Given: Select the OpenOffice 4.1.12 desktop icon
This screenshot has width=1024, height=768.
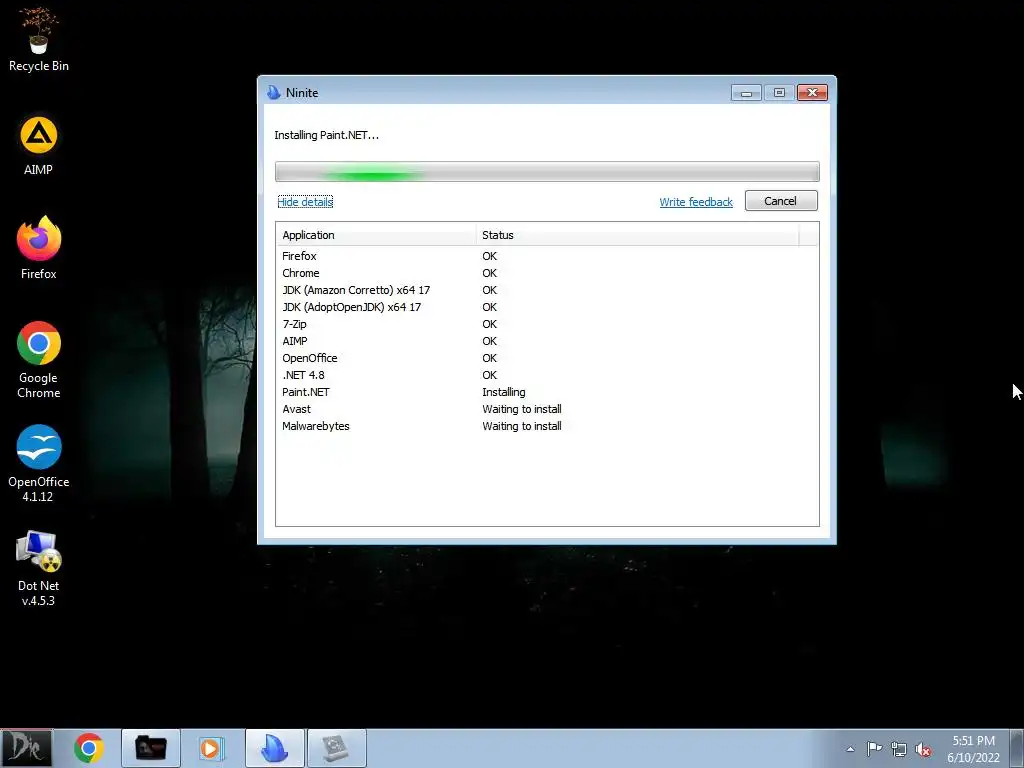Looking at the screenshot, I should pos(39,464).
